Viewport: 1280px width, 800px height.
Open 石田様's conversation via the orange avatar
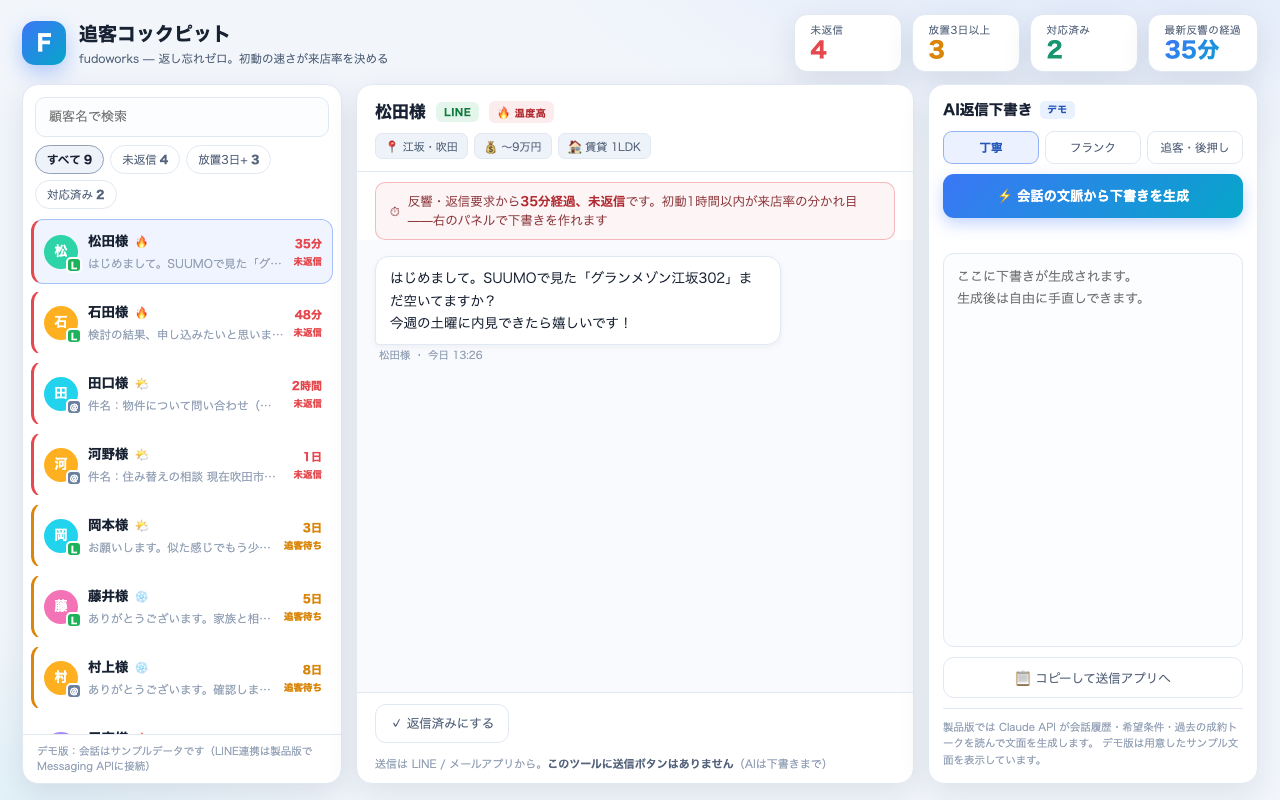(61, 323)
